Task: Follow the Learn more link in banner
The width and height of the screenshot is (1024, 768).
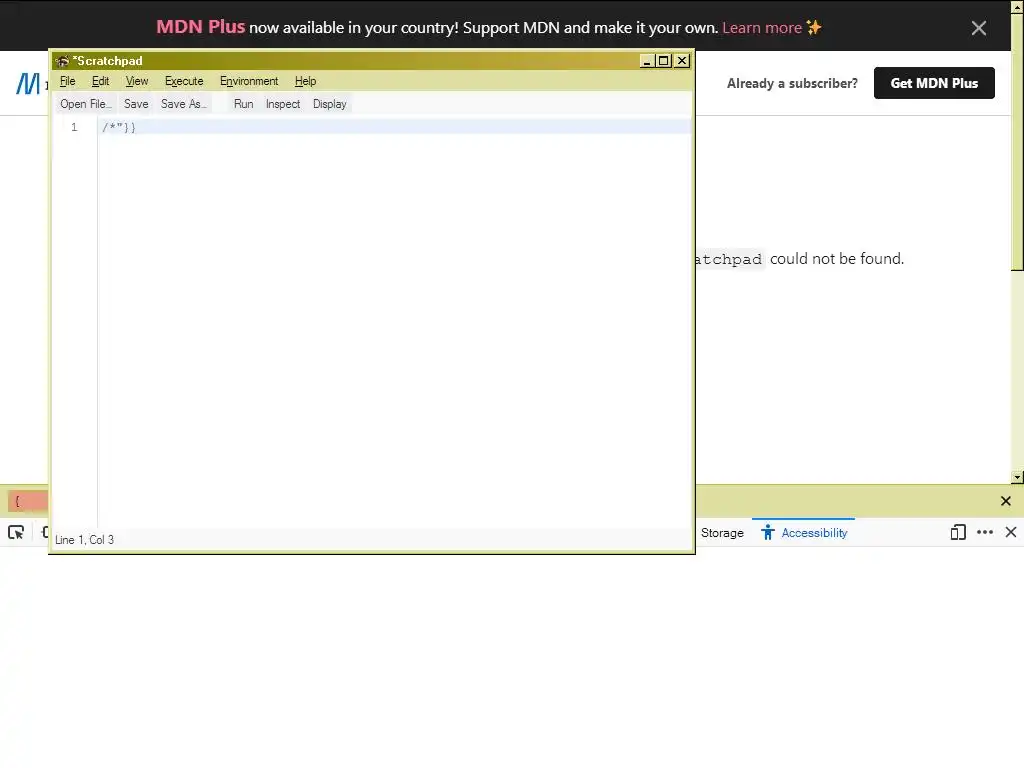Action: 761,28
